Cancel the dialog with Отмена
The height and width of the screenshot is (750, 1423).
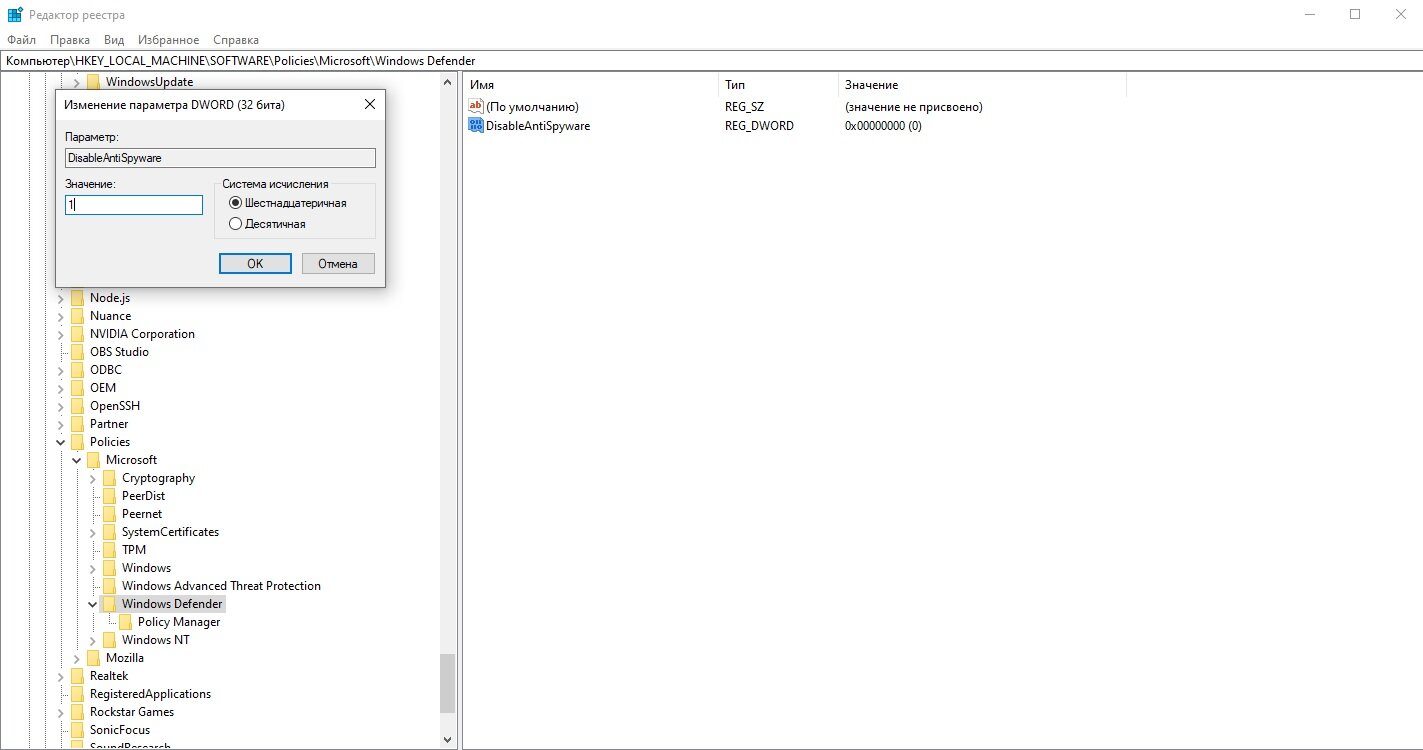click(338, 263)
